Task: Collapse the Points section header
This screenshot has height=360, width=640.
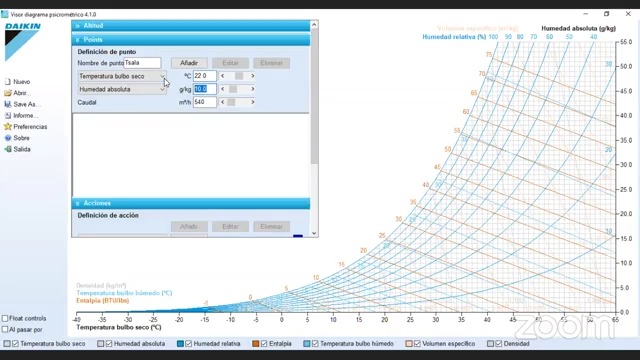Action: click(191, 40)
